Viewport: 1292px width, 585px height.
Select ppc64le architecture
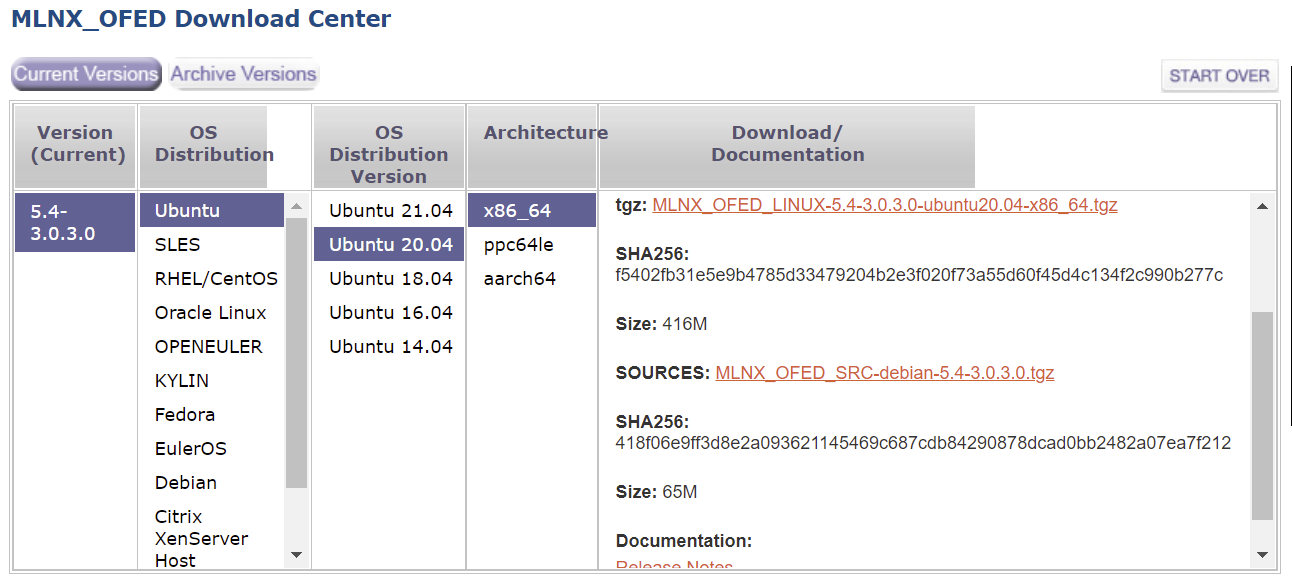click(532, 245)
